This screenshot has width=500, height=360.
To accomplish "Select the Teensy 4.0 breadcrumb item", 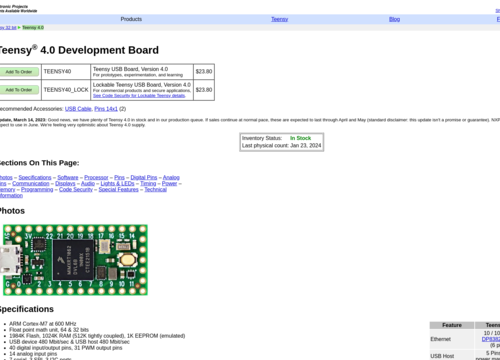I will (33, 28).
